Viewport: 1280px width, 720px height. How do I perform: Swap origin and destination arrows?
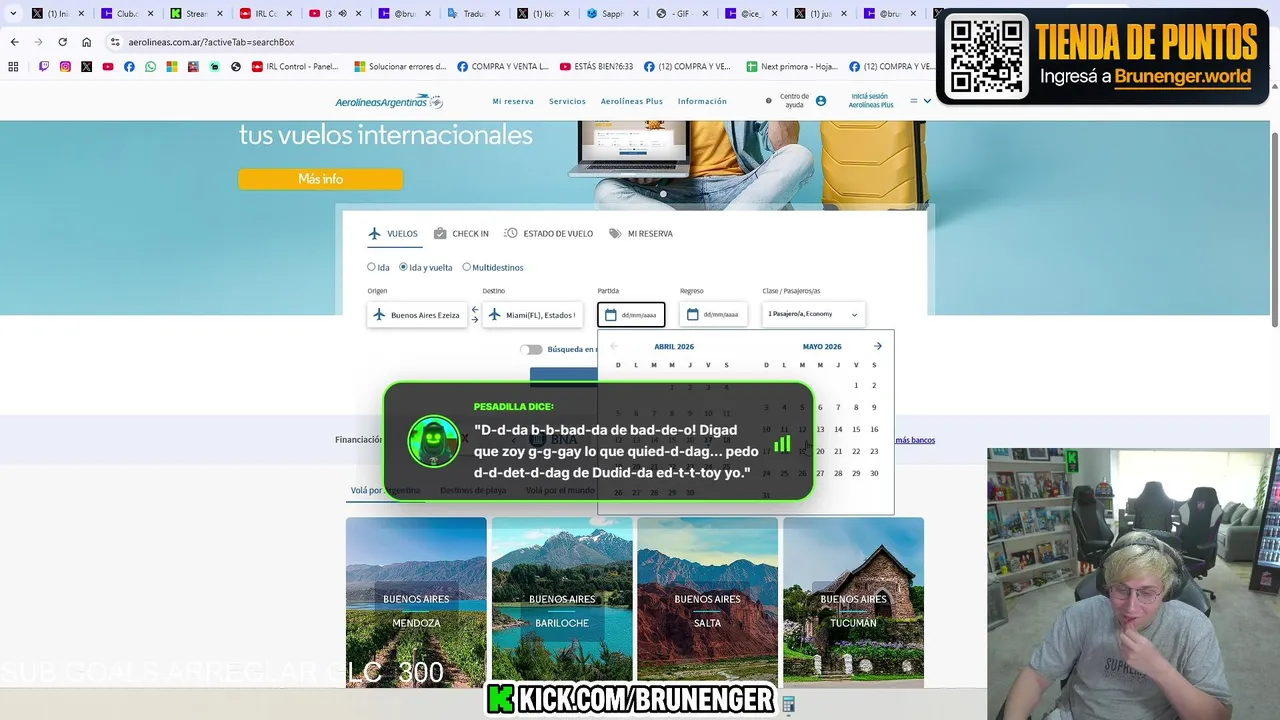[475, 315]
